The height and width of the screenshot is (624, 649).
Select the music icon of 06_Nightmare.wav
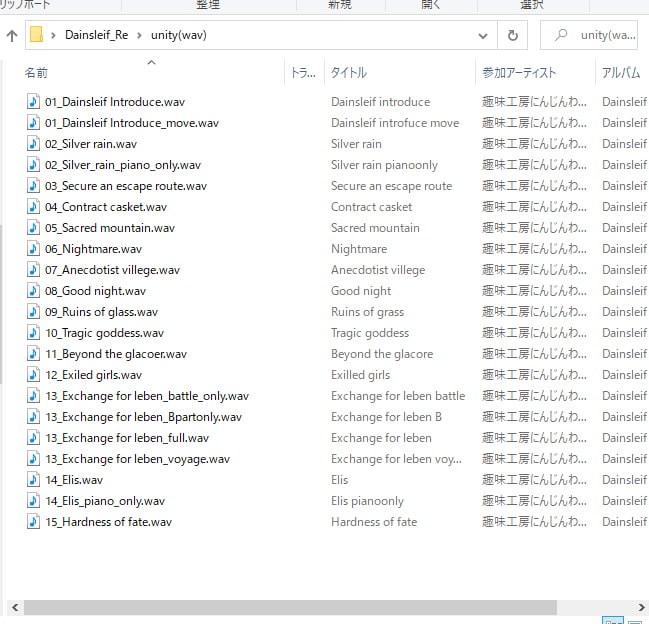coord(34,249)
